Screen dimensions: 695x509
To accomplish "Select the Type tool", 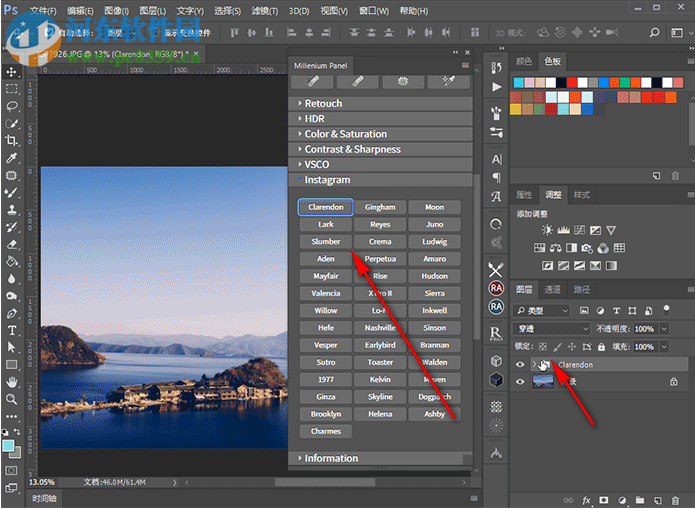I will coord(12,329).
